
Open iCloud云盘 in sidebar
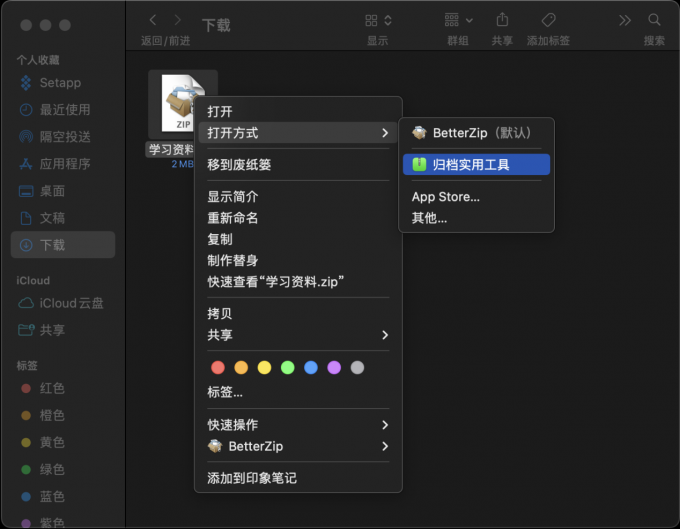pyautogui.click(x=63, y=303)
